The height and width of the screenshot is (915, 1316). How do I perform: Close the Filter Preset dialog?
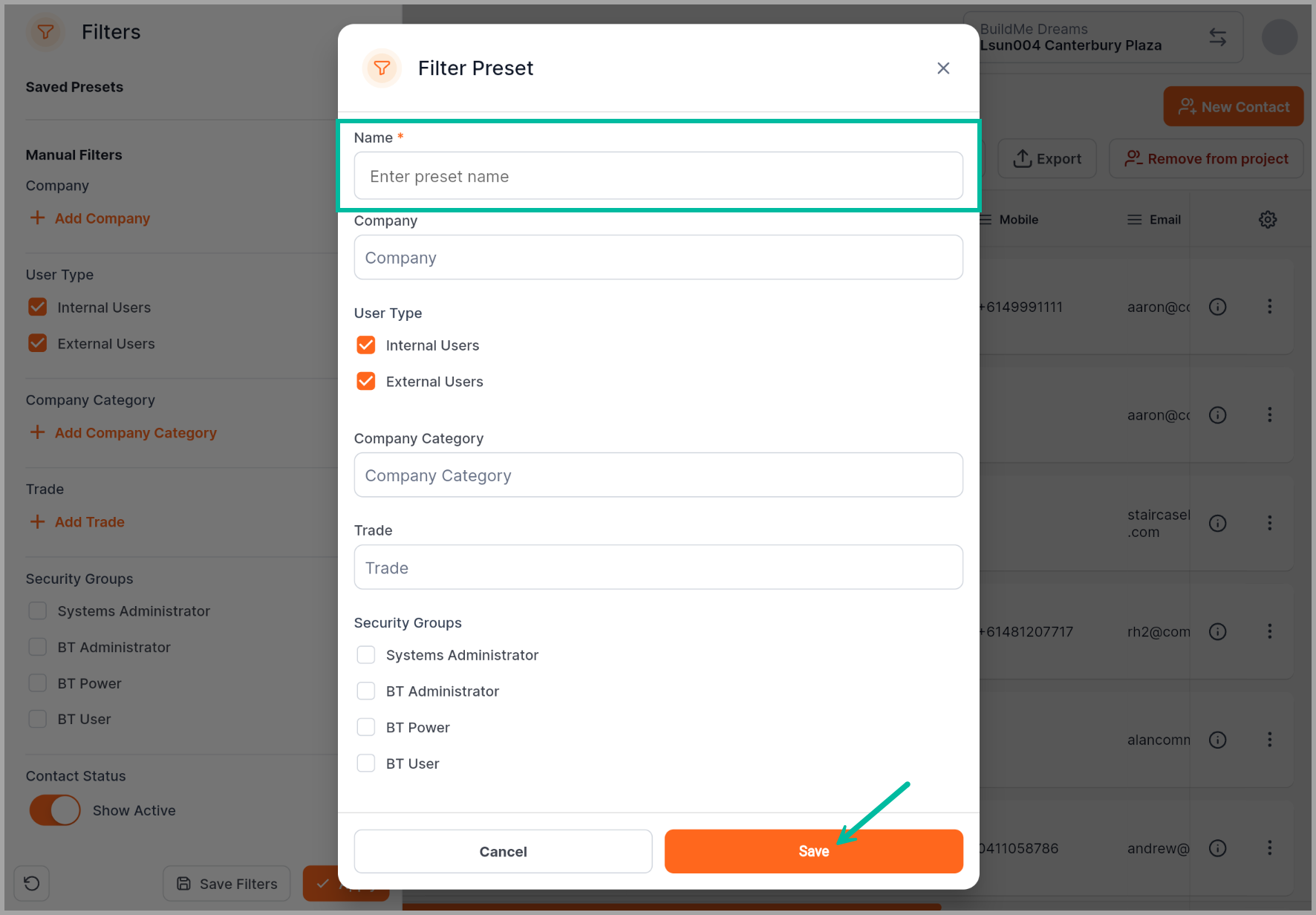click(943, 68)
